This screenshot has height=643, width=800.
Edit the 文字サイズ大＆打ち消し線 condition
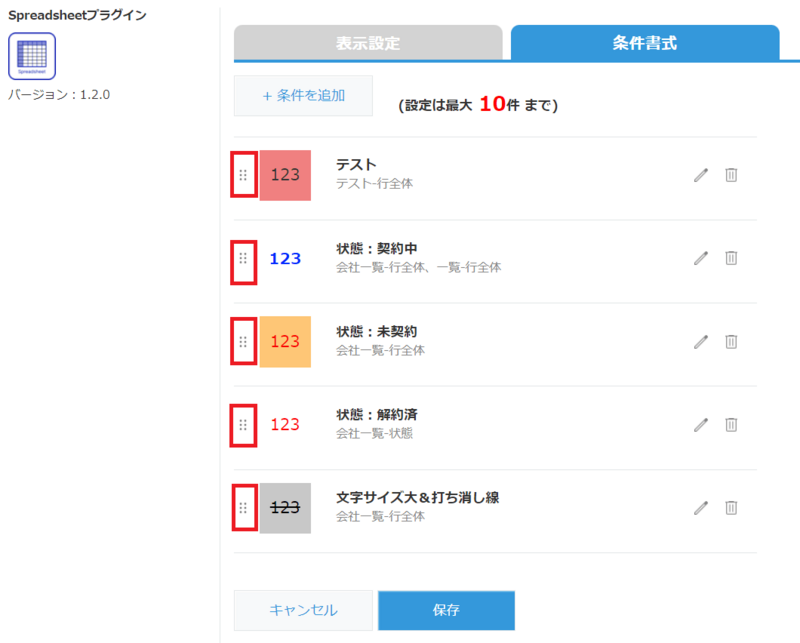[701, 507]
